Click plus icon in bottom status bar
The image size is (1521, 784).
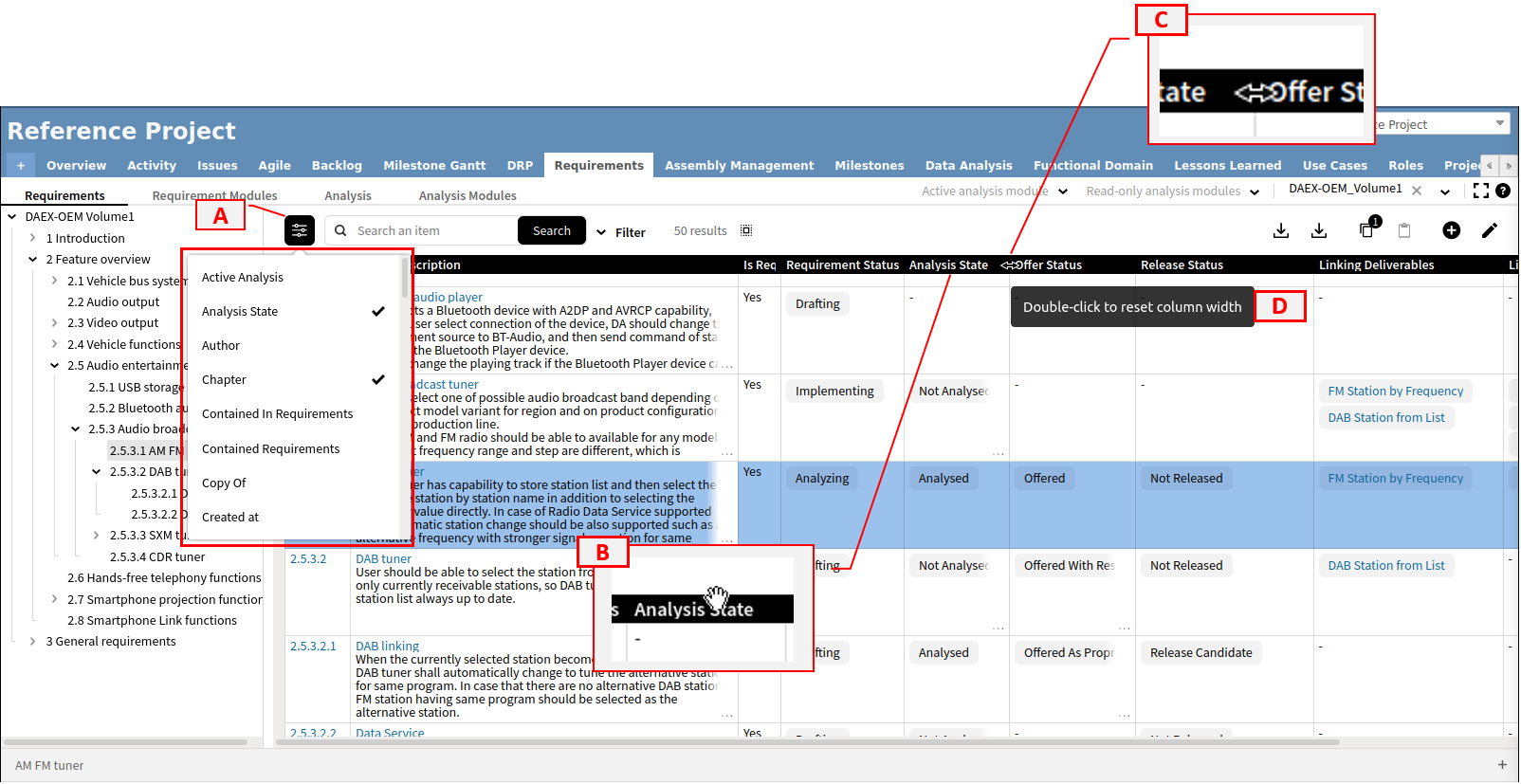click(x=1502, y=765)
